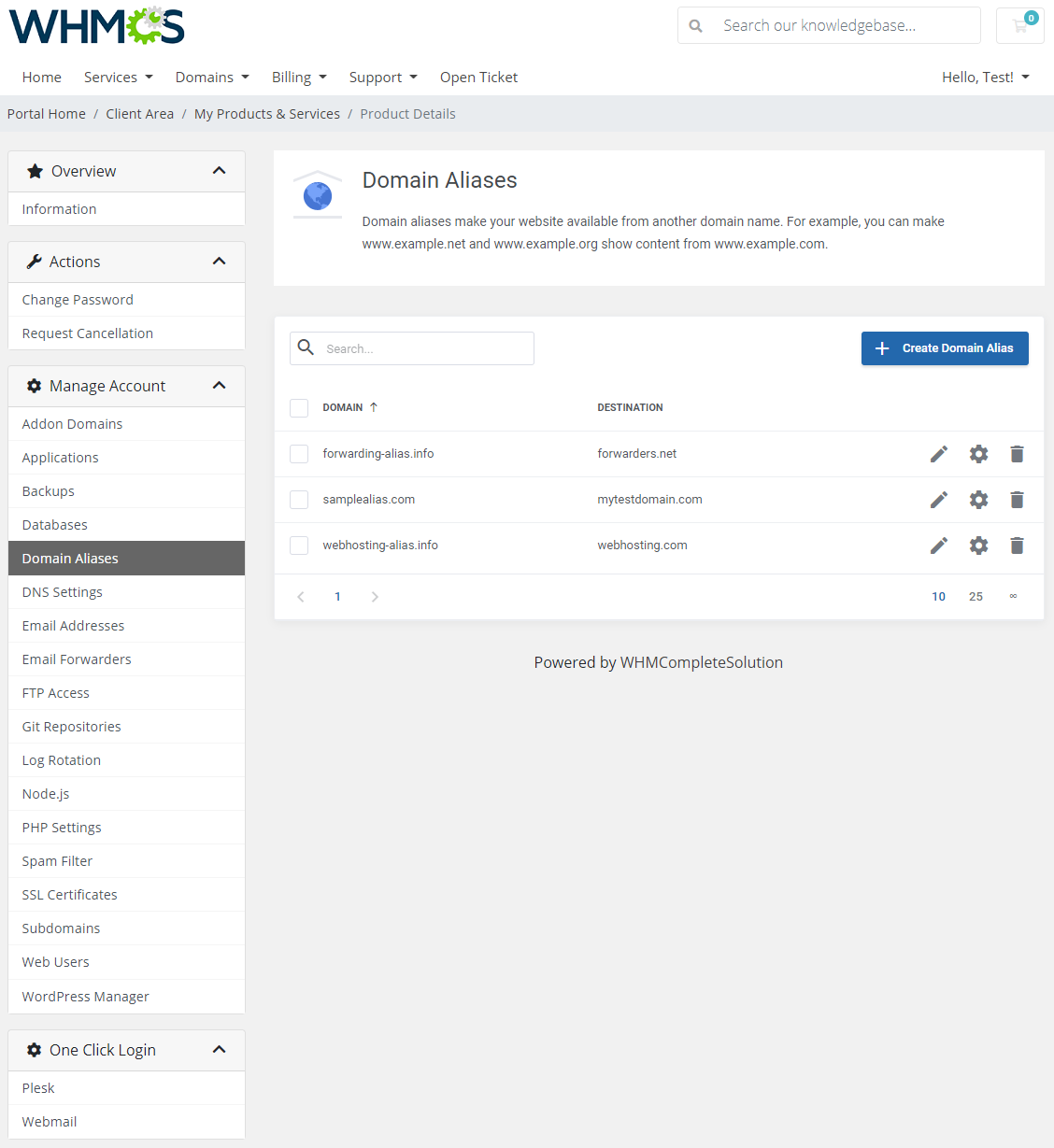Toggle the select-all checkbox in table header
Image resolution: width=1054 pixels, height=1148 pixels.
(299, 407)
